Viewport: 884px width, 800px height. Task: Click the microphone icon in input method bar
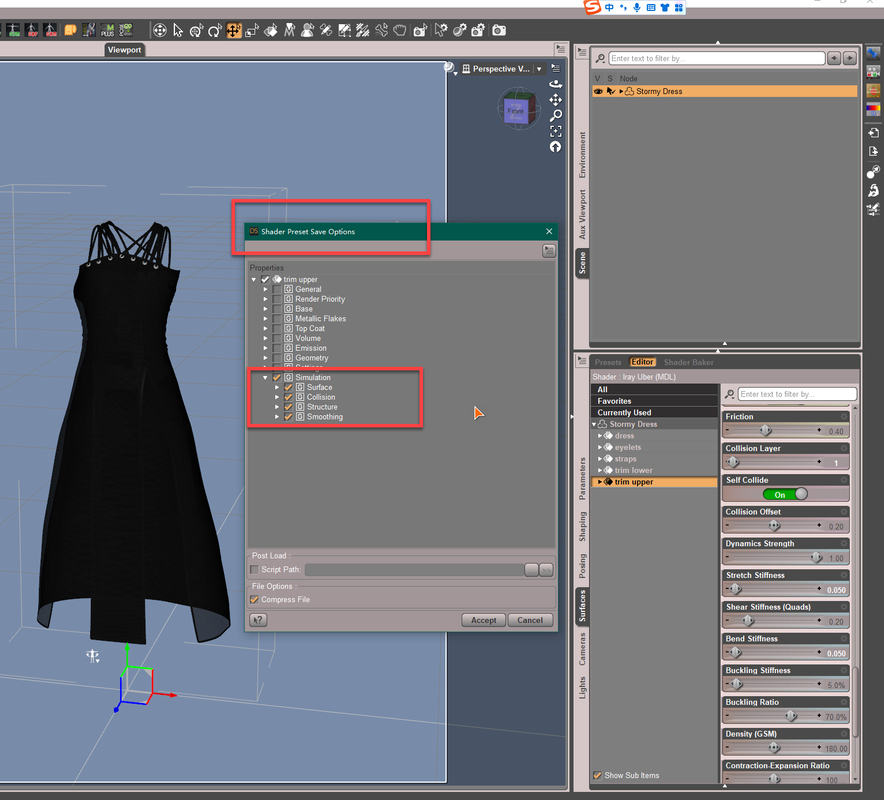click(637, 7)
